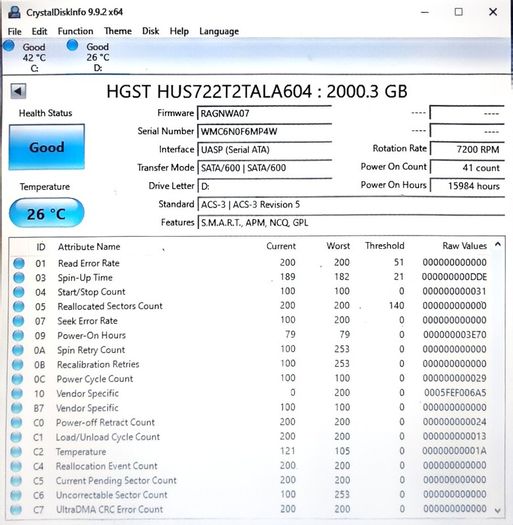This screenshot has height=525, width=513.
Task: Click the status icon of Read Error Rate row
Action: [19, 263]
